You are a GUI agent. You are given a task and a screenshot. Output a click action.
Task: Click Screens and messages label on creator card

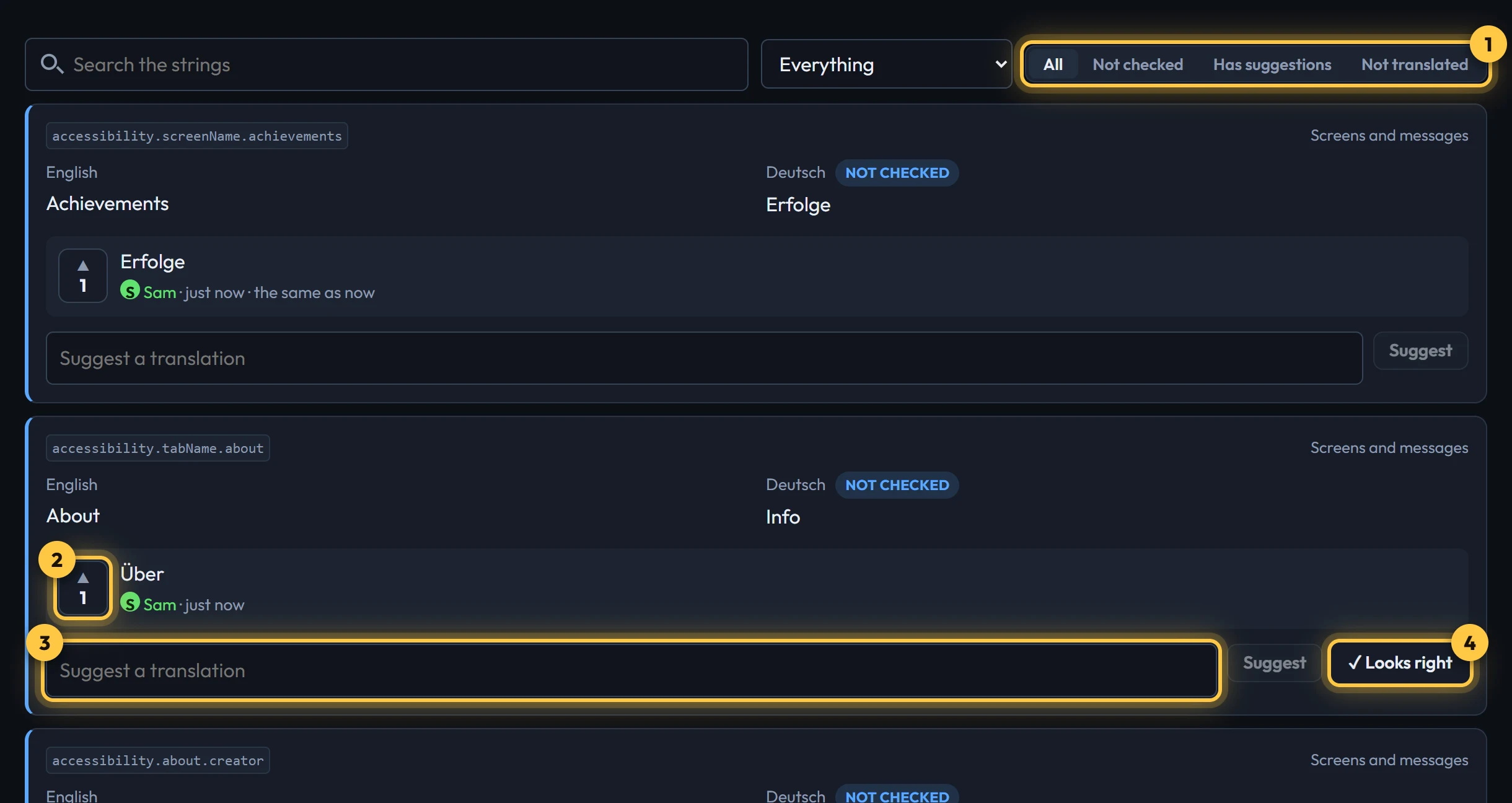tap(1389, 760)
